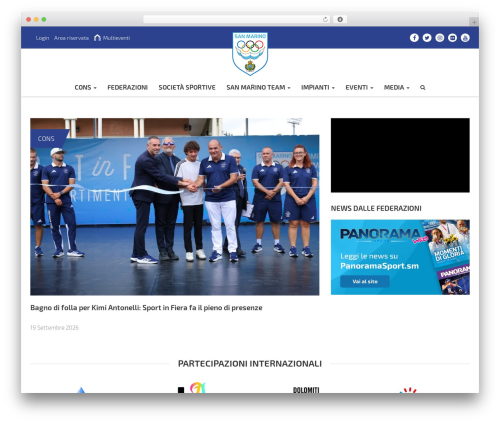Open Area riservata link
Image resolution: width=500 pixels, height=423 pixels.
tap(71, 38)
